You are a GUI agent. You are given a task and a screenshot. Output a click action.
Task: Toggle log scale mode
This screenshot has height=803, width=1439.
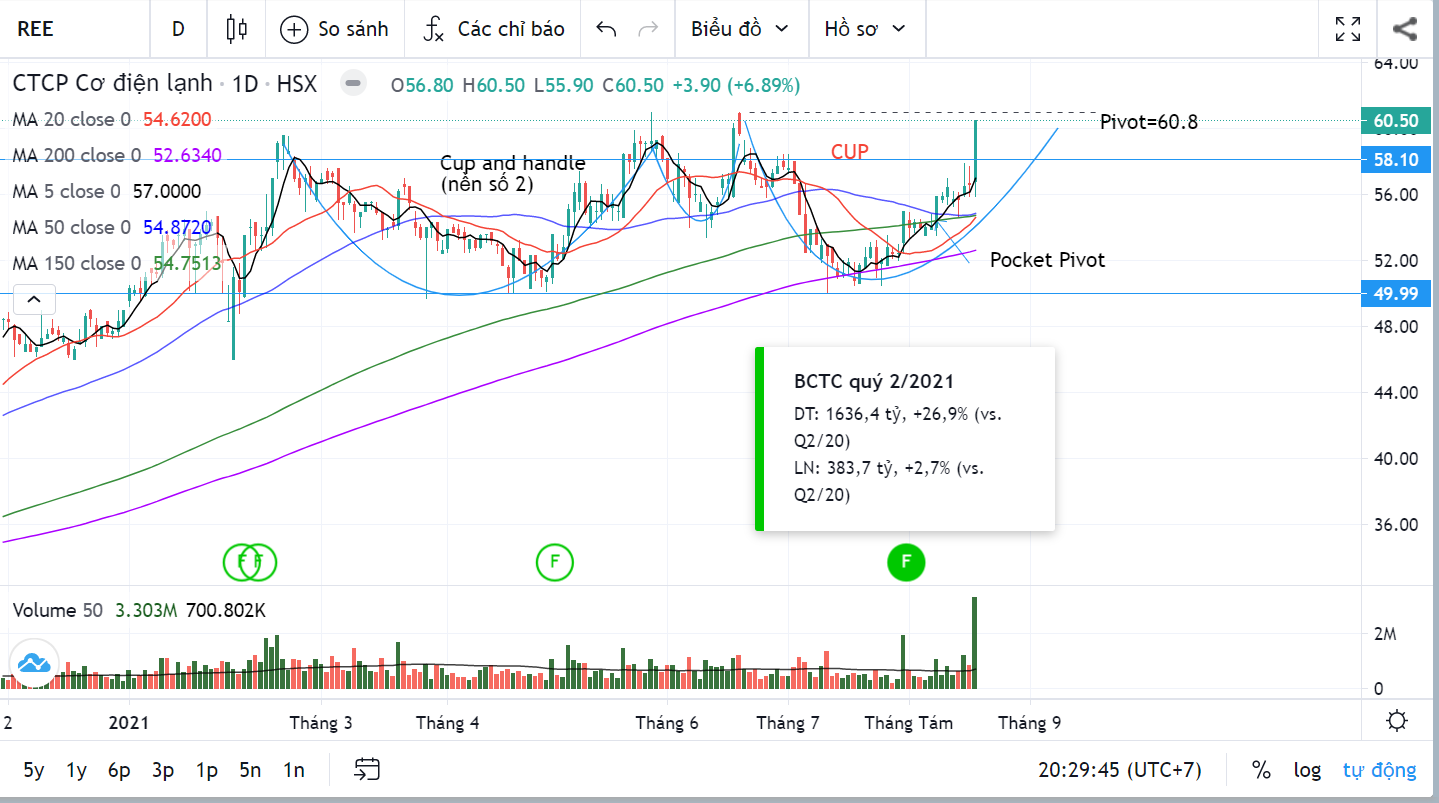(x=1307, y=770)
